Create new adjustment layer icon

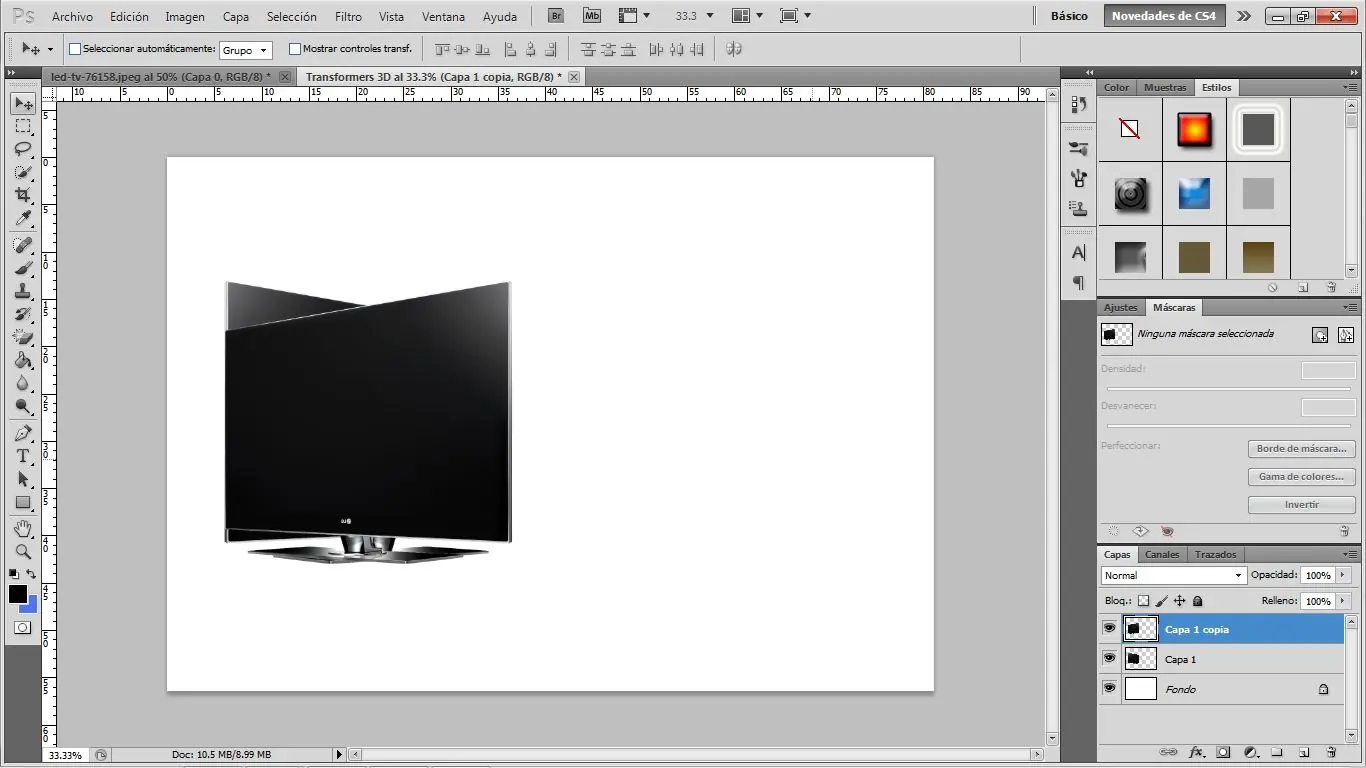[1250, 752]
